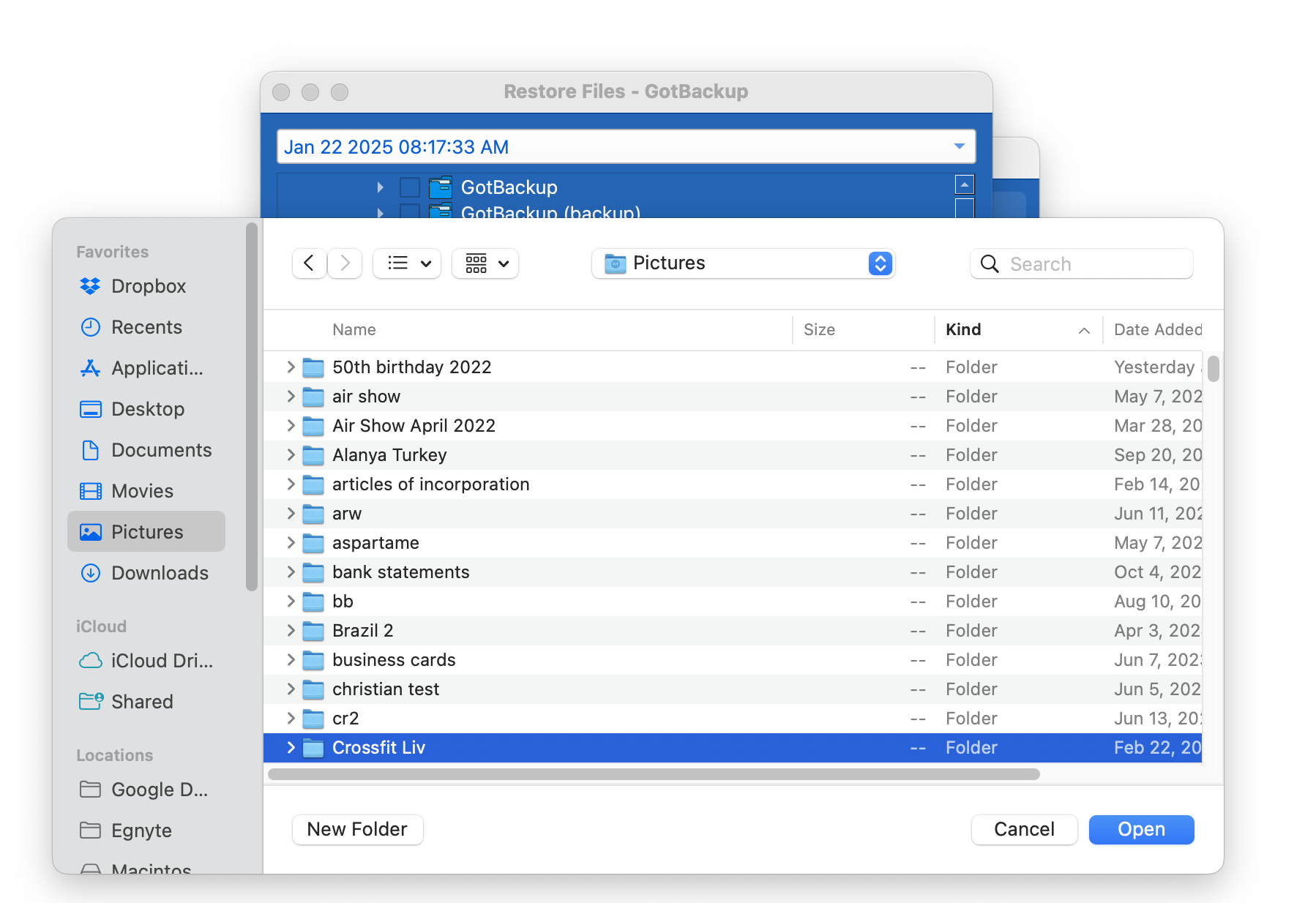Click the file list horizontal scrollbar
This screenshot has height=903, width=1316.
tap(654, 774)
